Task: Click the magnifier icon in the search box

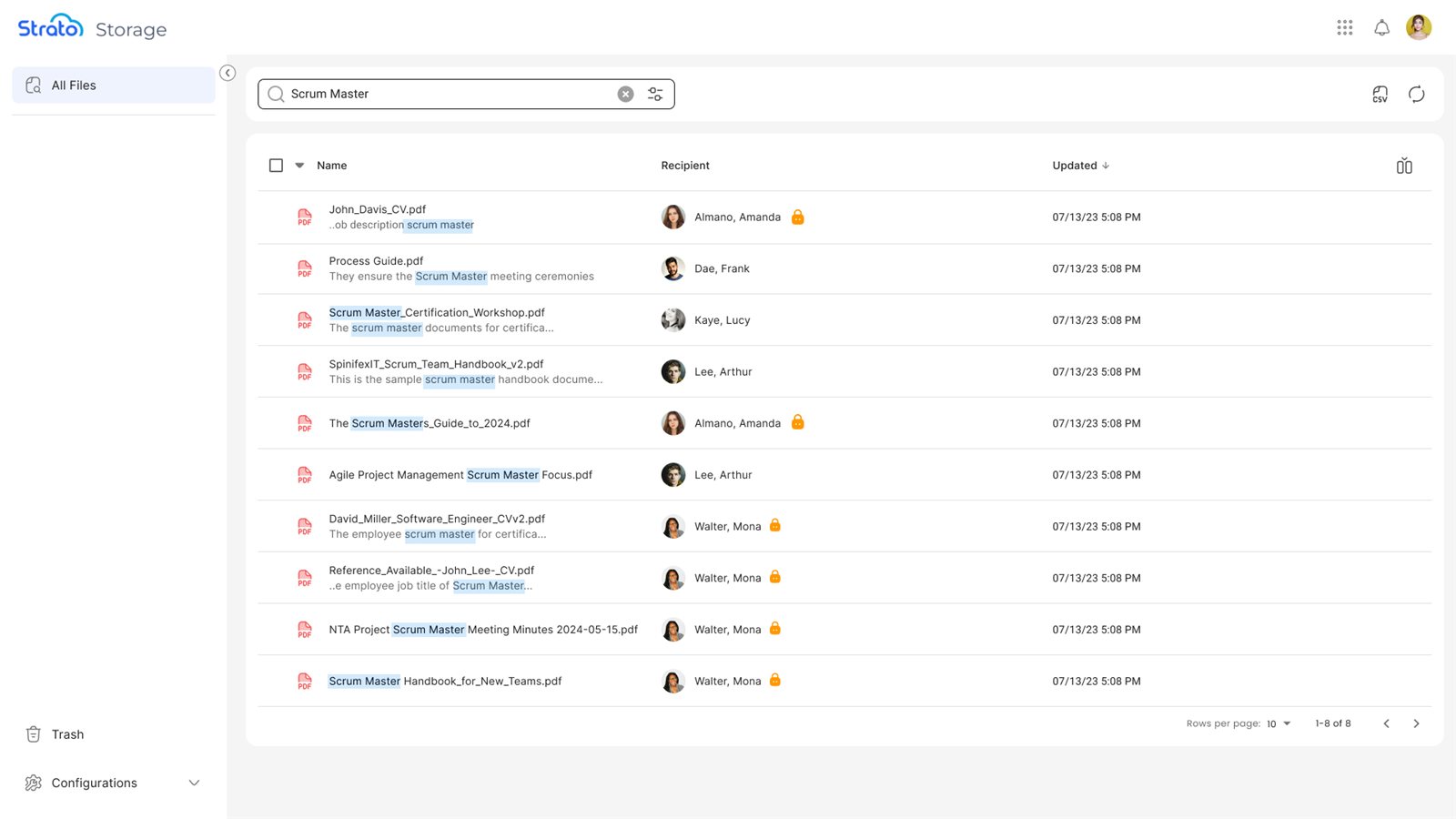Action: [276, 94]
